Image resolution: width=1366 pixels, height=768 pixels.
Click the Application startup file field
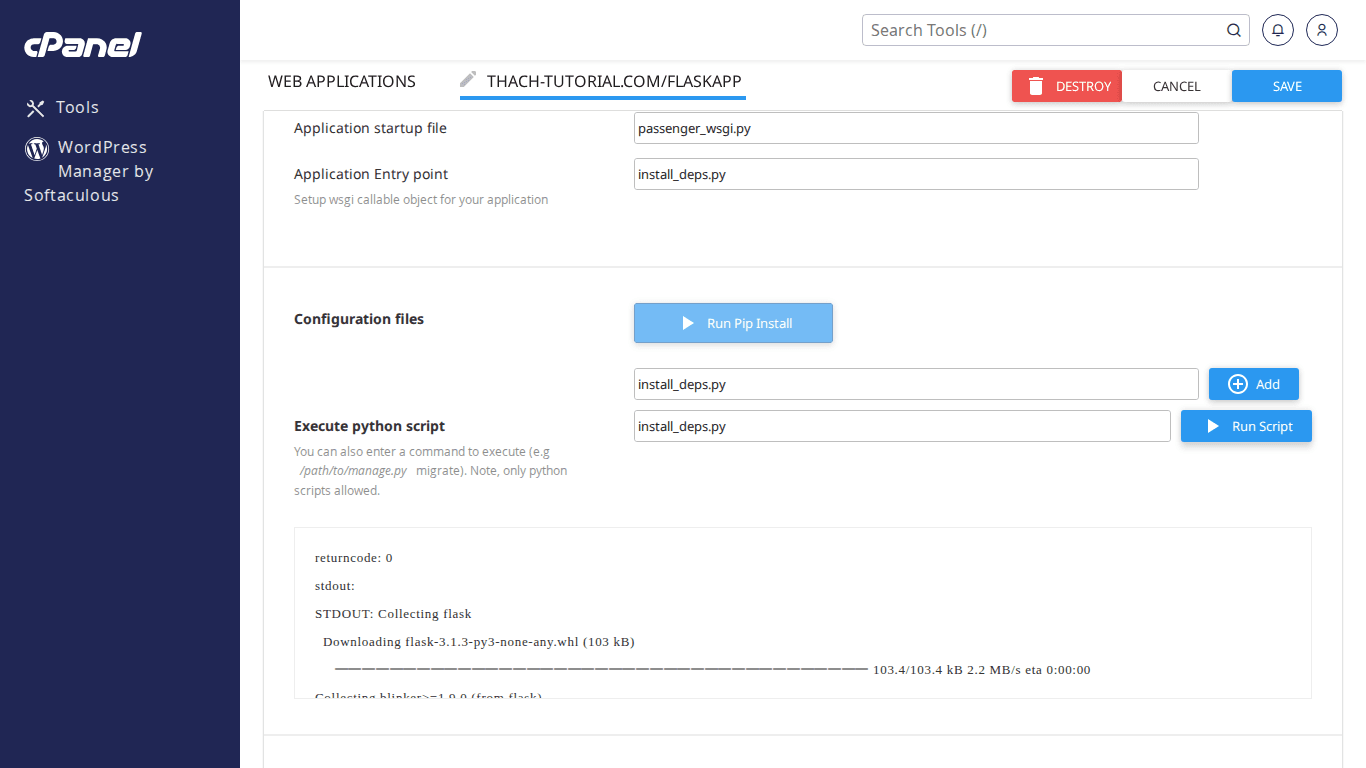pos(915,128)
